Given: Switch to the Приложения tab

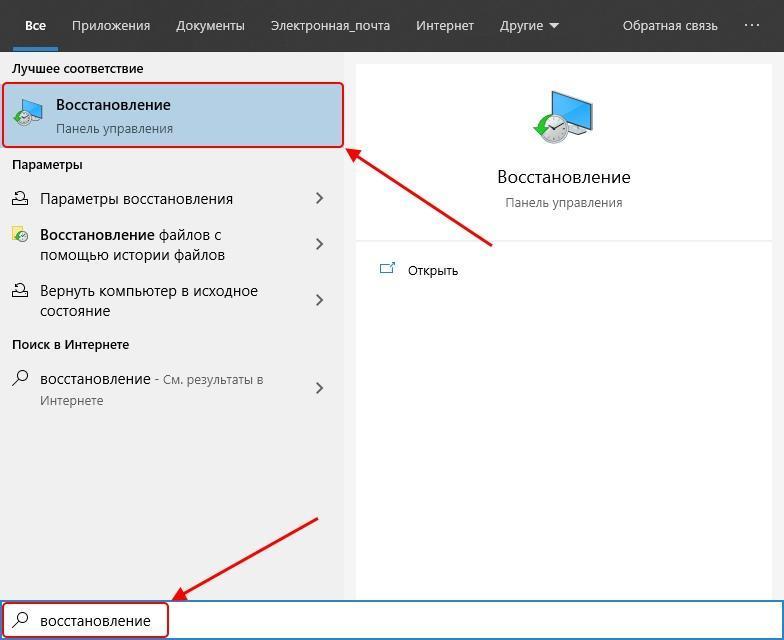Looking at the screenshot, I should point(111,26).
